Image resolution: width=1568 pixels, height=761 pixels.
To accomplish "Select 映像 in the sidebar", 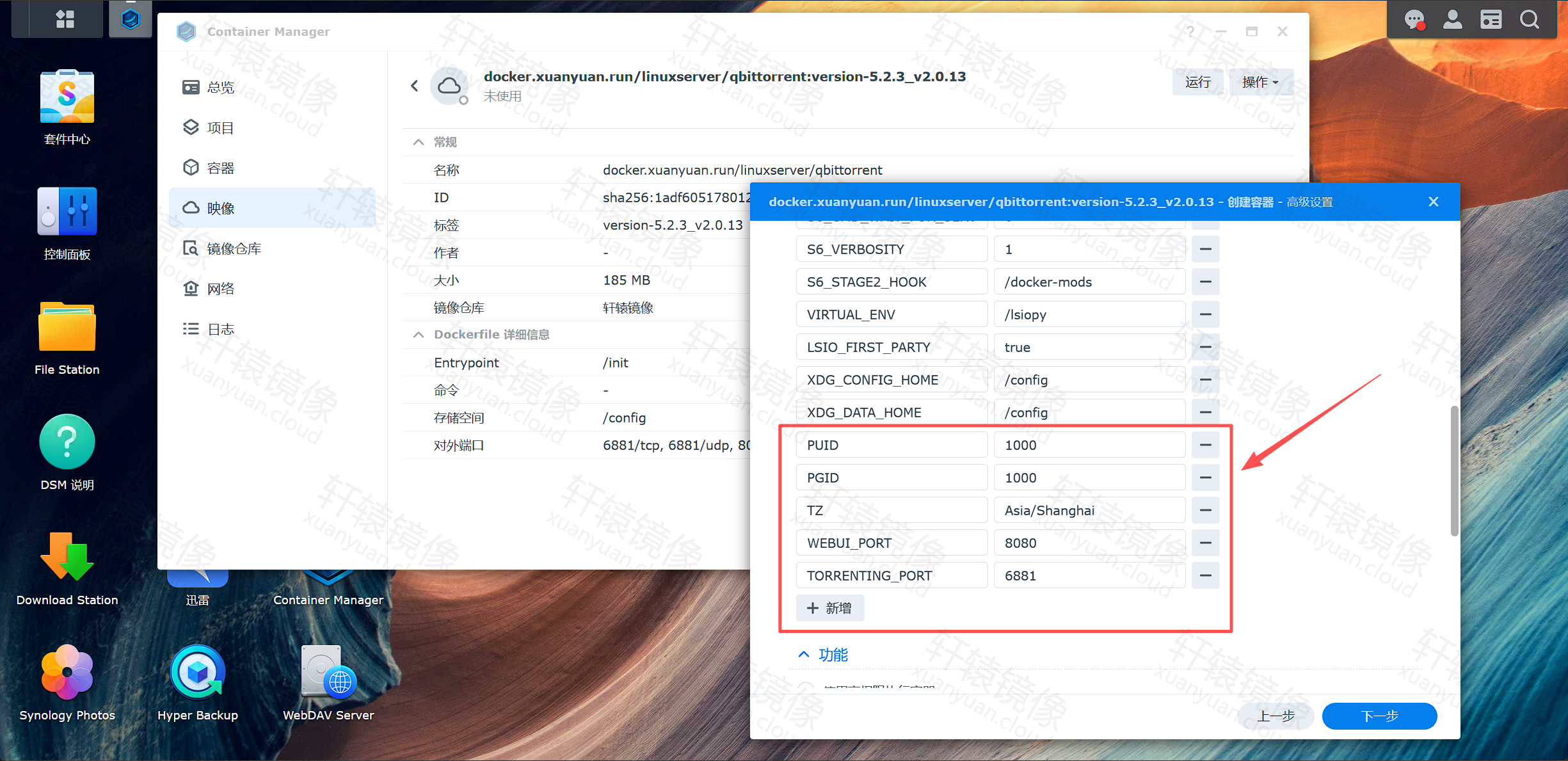I will tap(272, 208).
